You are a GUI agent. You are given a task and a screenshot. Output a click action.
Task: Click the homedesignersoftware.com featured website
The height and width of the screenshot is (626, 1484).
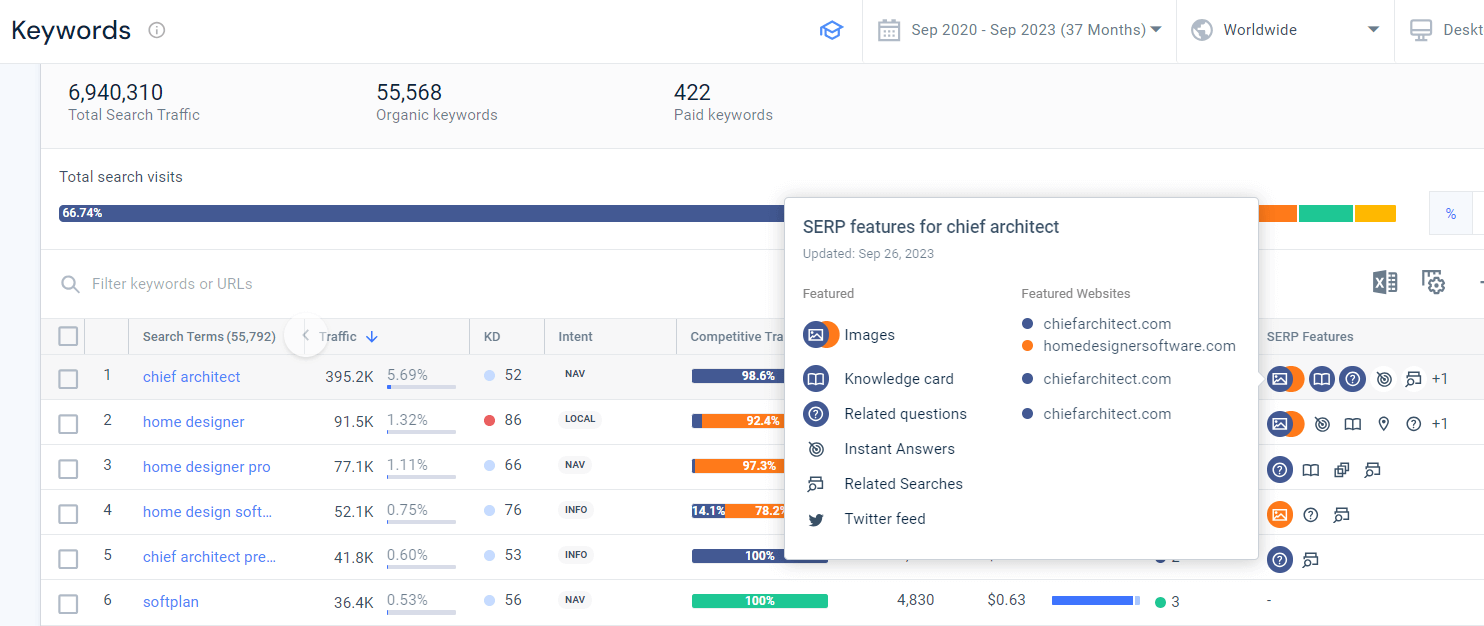(1139, 346)
